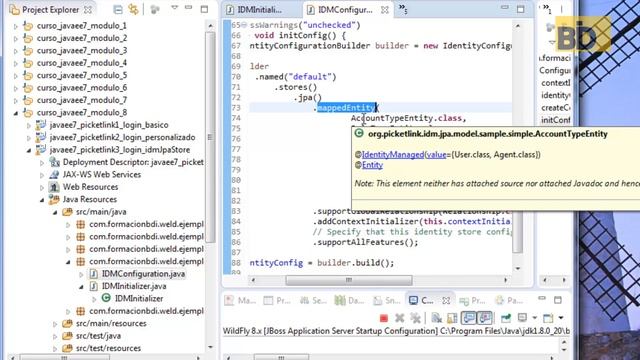Select IDMConfiguration.java in Project Explorer
The height and width of the screenshot is (360, 640).
(143, 274)
